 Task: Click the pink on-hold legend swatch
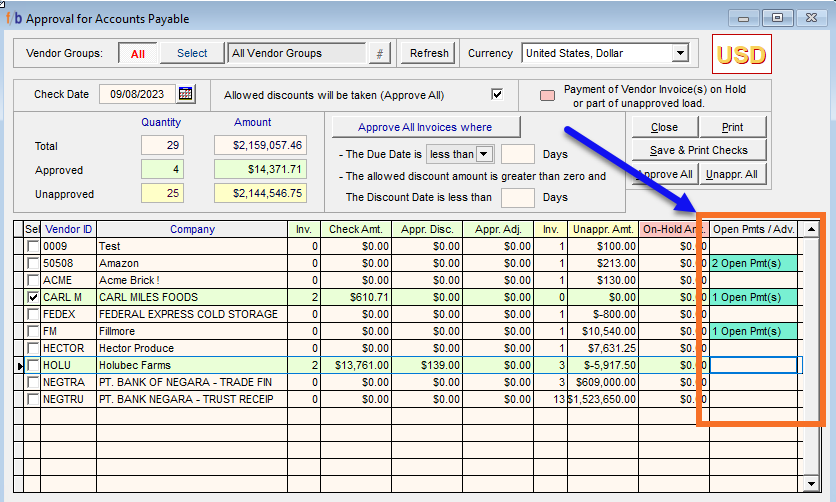click(547, 96)
